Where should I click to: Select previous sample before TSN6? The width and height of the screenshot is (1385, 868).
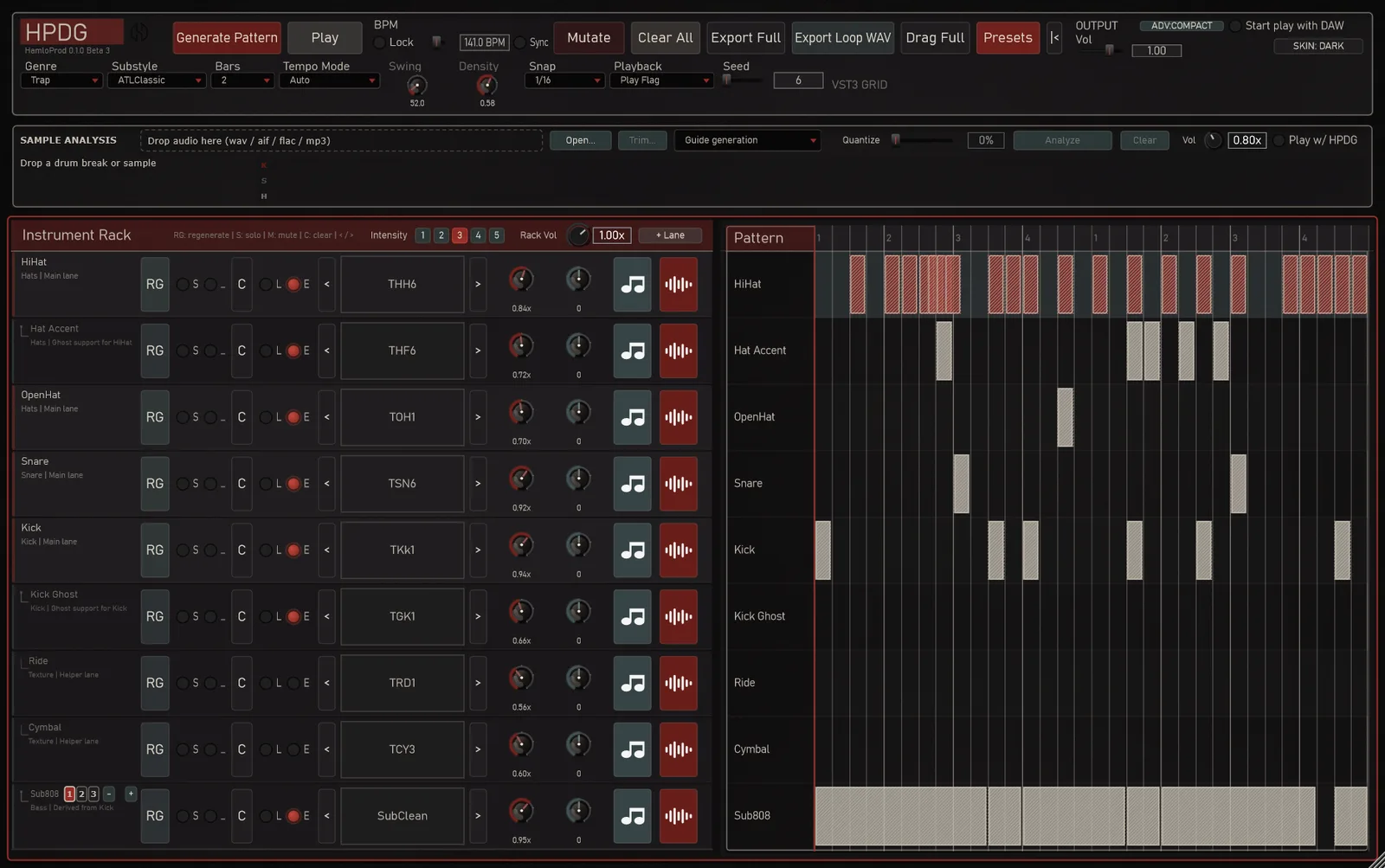[326, 484]
